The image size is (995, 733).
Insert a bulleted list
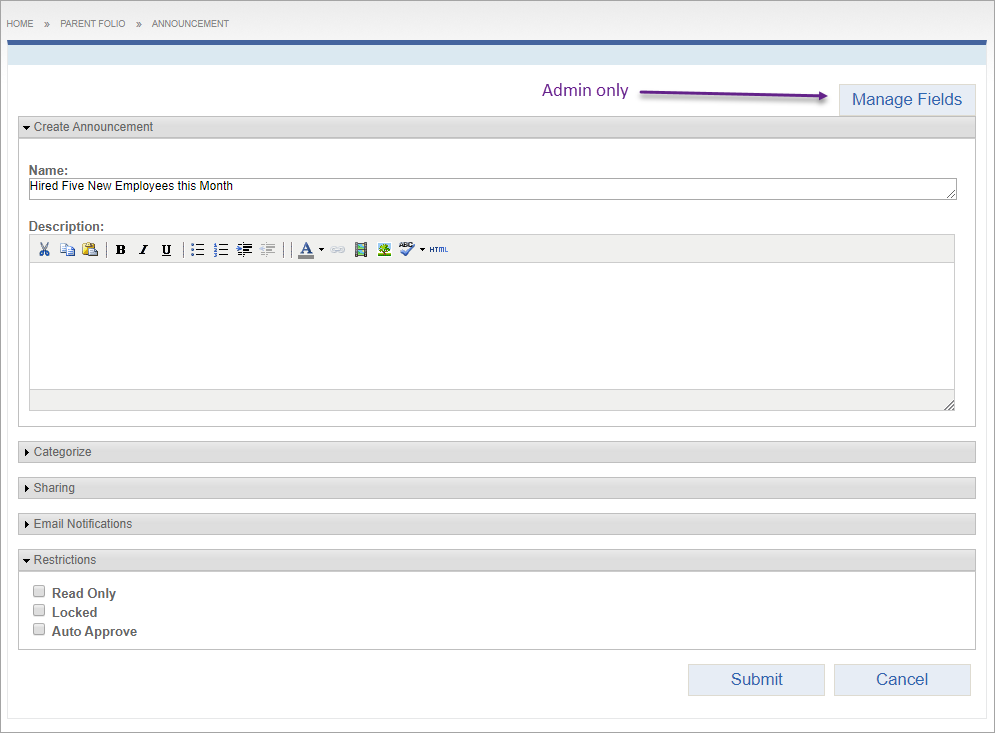pos(198,249)
